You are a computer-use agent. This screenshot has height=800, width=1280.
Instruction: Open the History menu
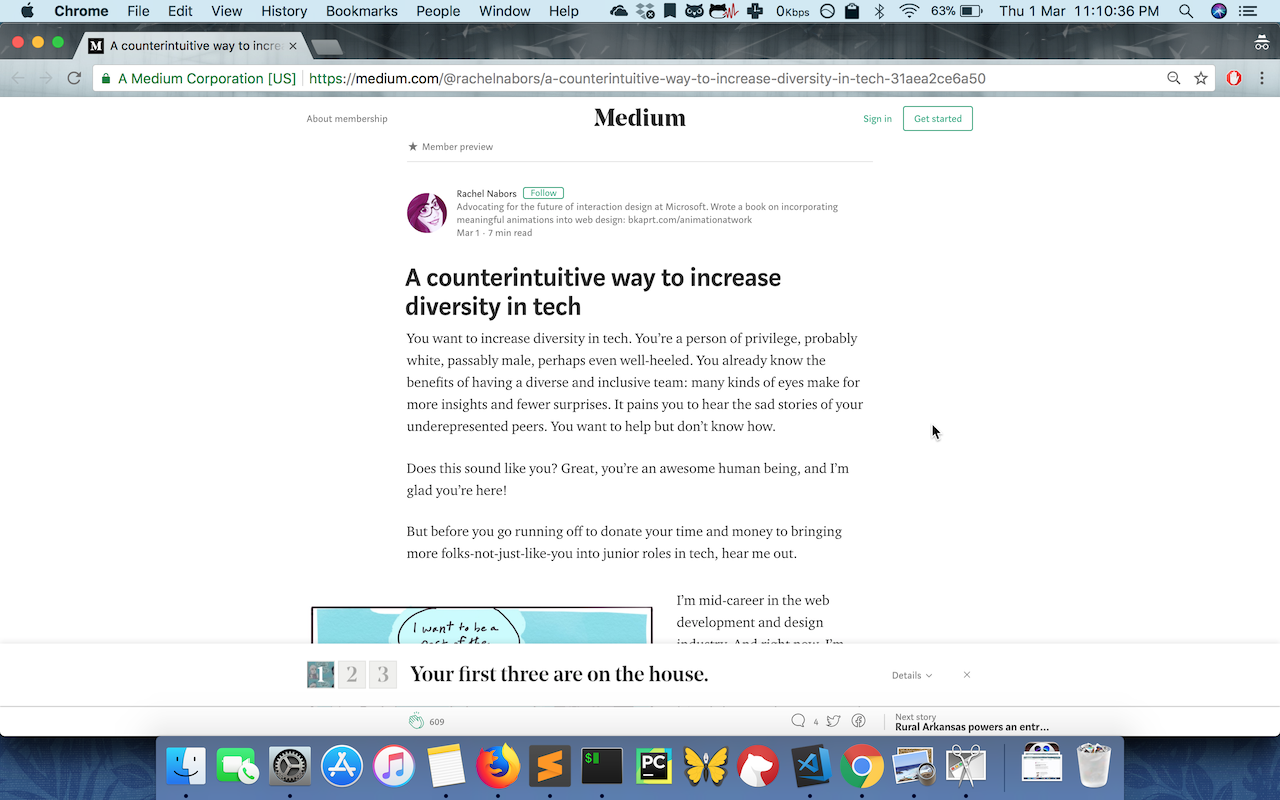(x=284, y=11)
